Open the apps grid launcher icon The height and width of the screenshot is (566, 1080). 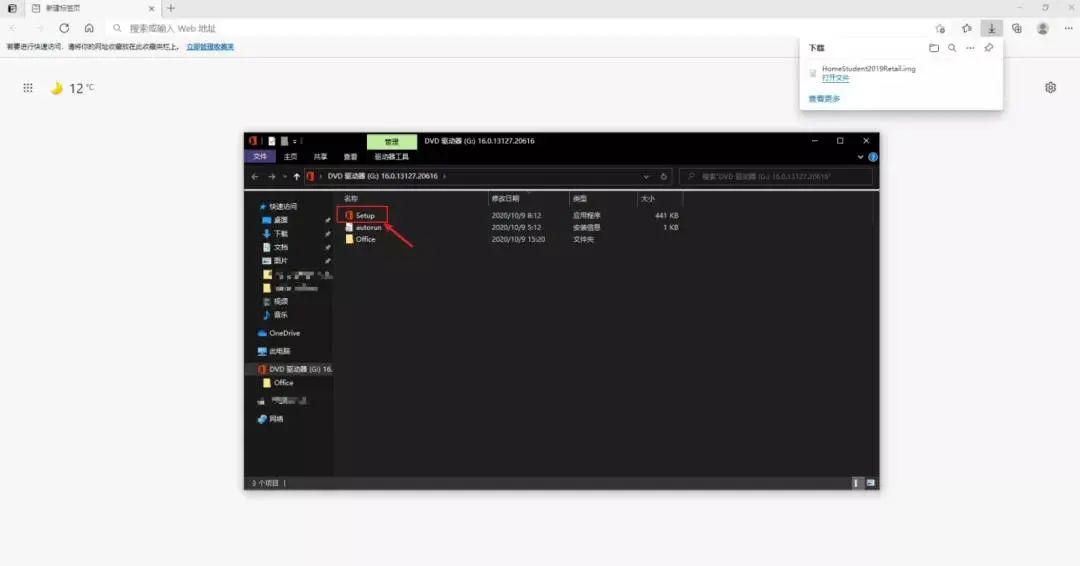pyautogui.click(x=28, y=87)
